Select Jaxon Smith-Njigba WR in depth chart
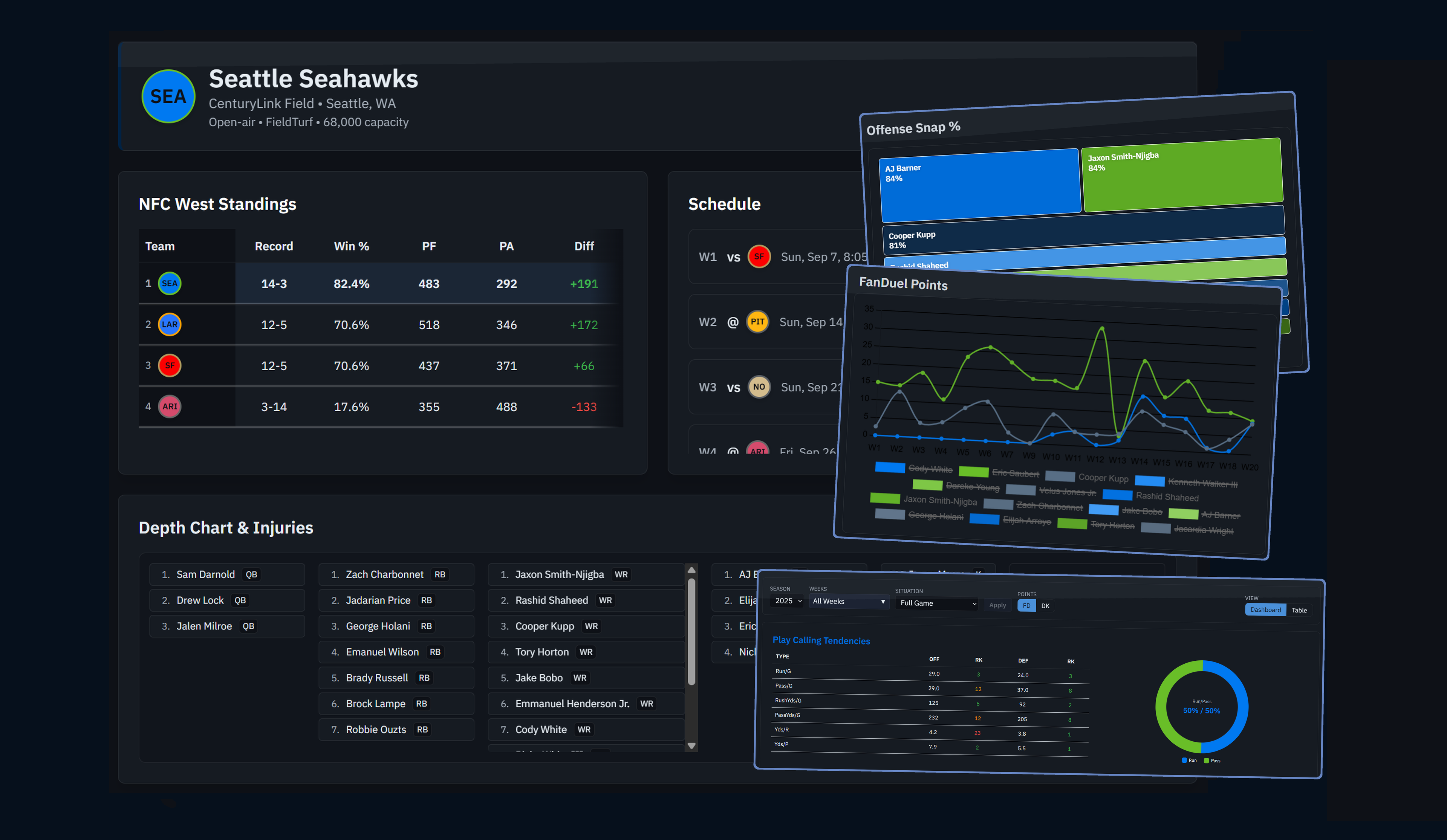 pyautogui.click(x=586, y=574)
